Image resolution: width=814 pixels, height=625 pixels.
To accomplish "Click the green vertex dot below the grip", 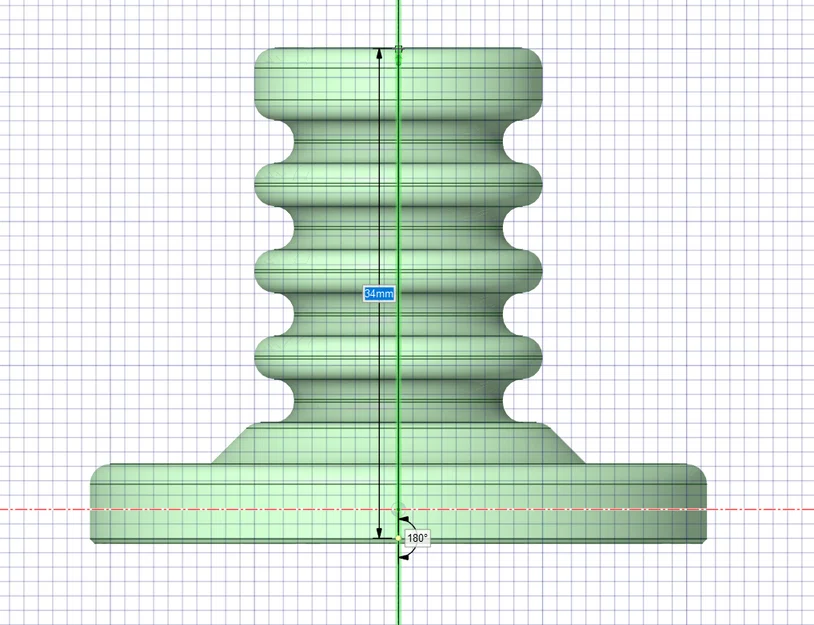I will point(398,60).
